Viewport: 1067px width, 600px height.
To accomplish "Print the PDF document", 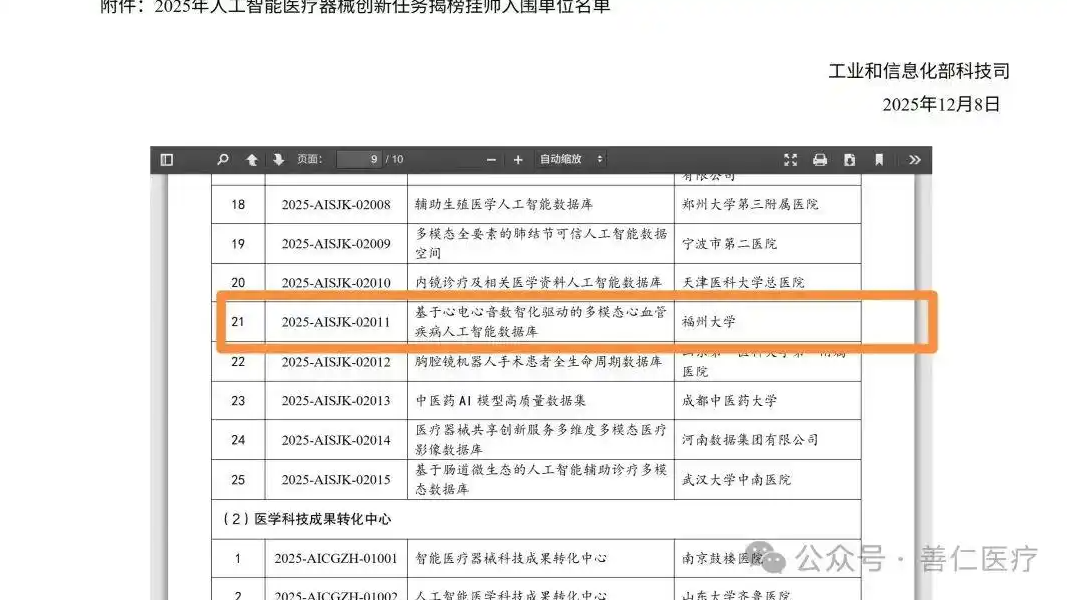I will [x=820, y=160].
